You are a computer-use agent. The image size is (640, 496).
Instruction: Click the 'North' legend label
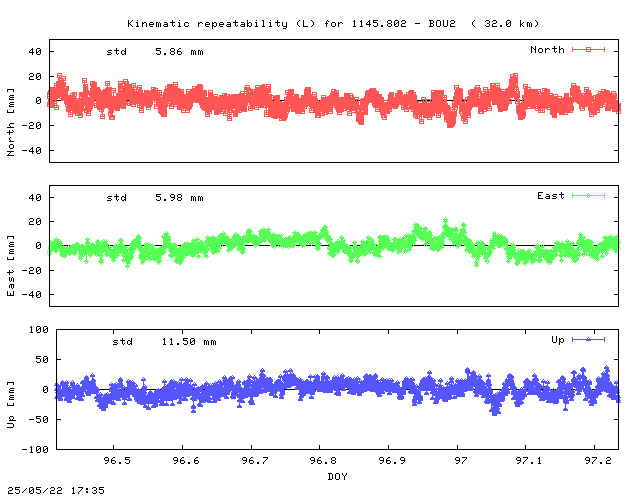[547, 49]
